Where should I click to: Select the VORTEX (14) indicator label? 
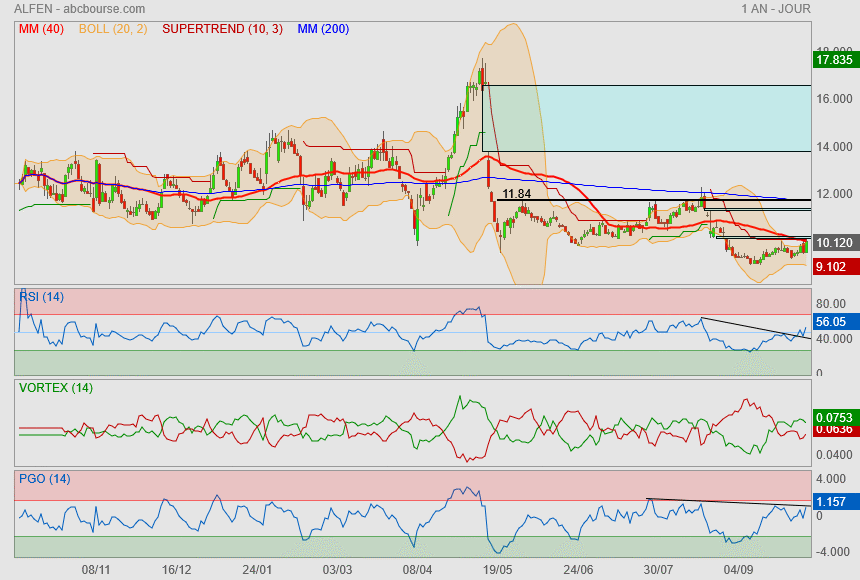(x=55, y=387)
